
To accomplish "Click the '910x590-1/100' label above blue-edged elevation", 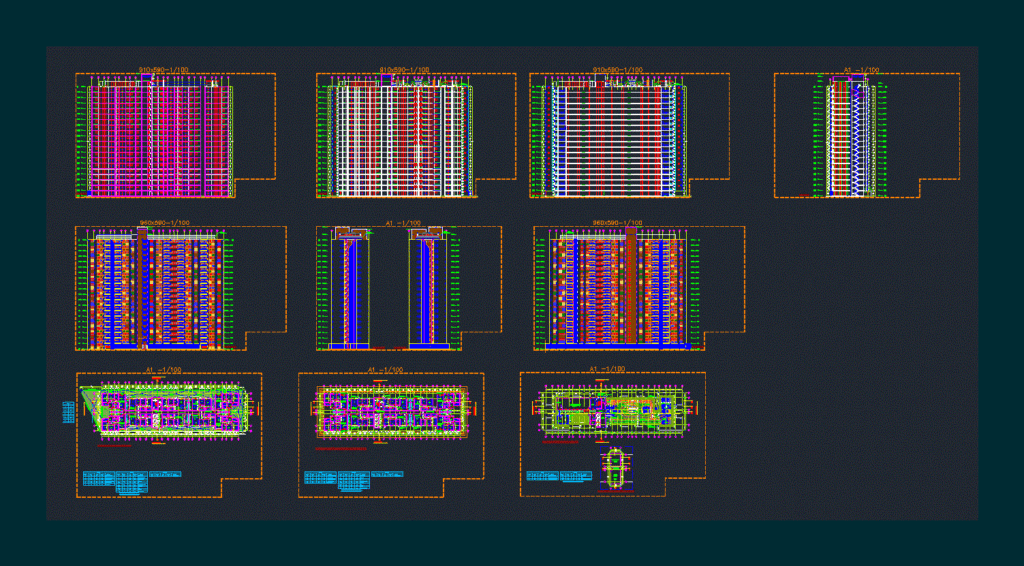I will (617, 71).
